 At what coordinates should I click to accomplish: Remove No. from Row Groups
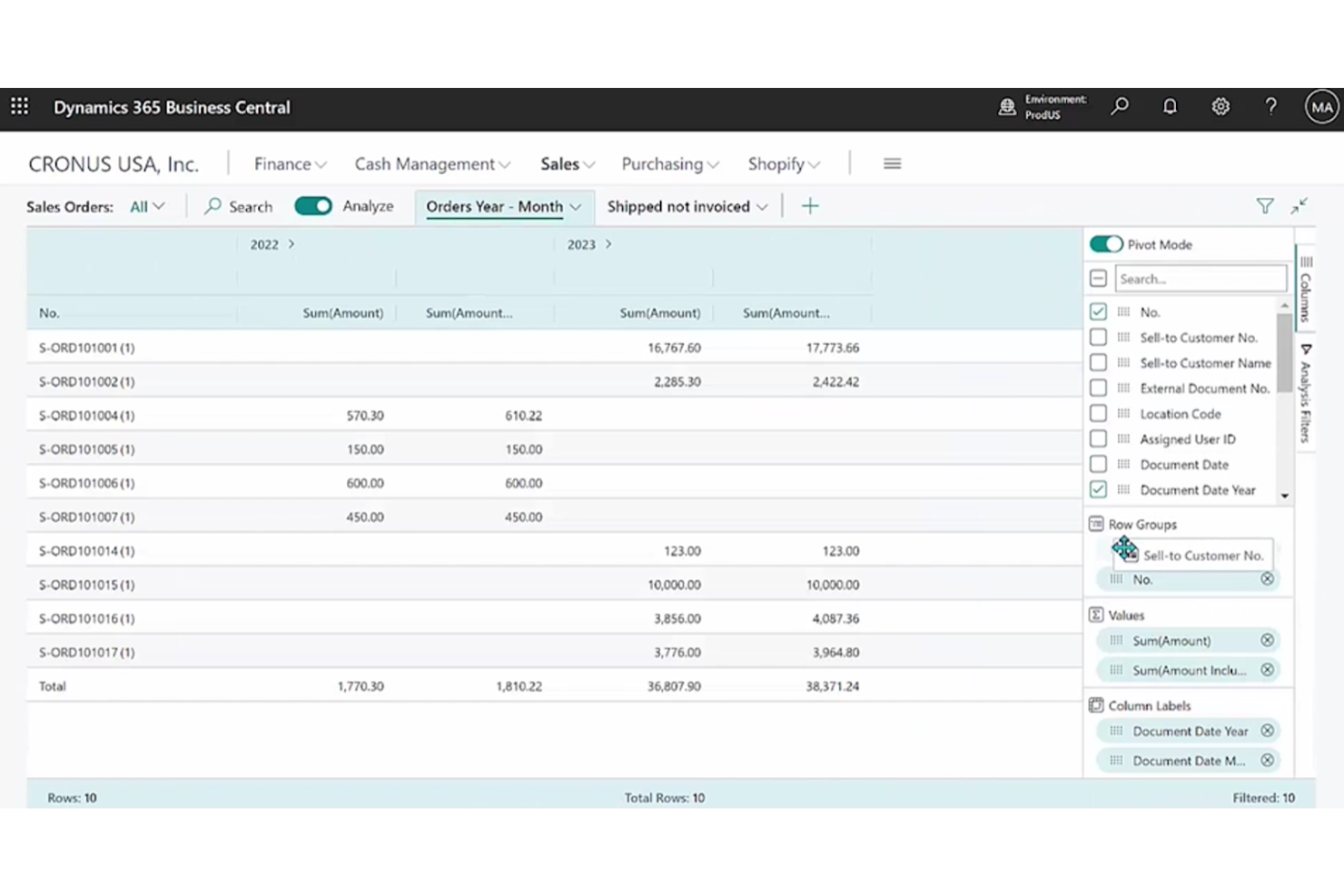coord(1267,579)
